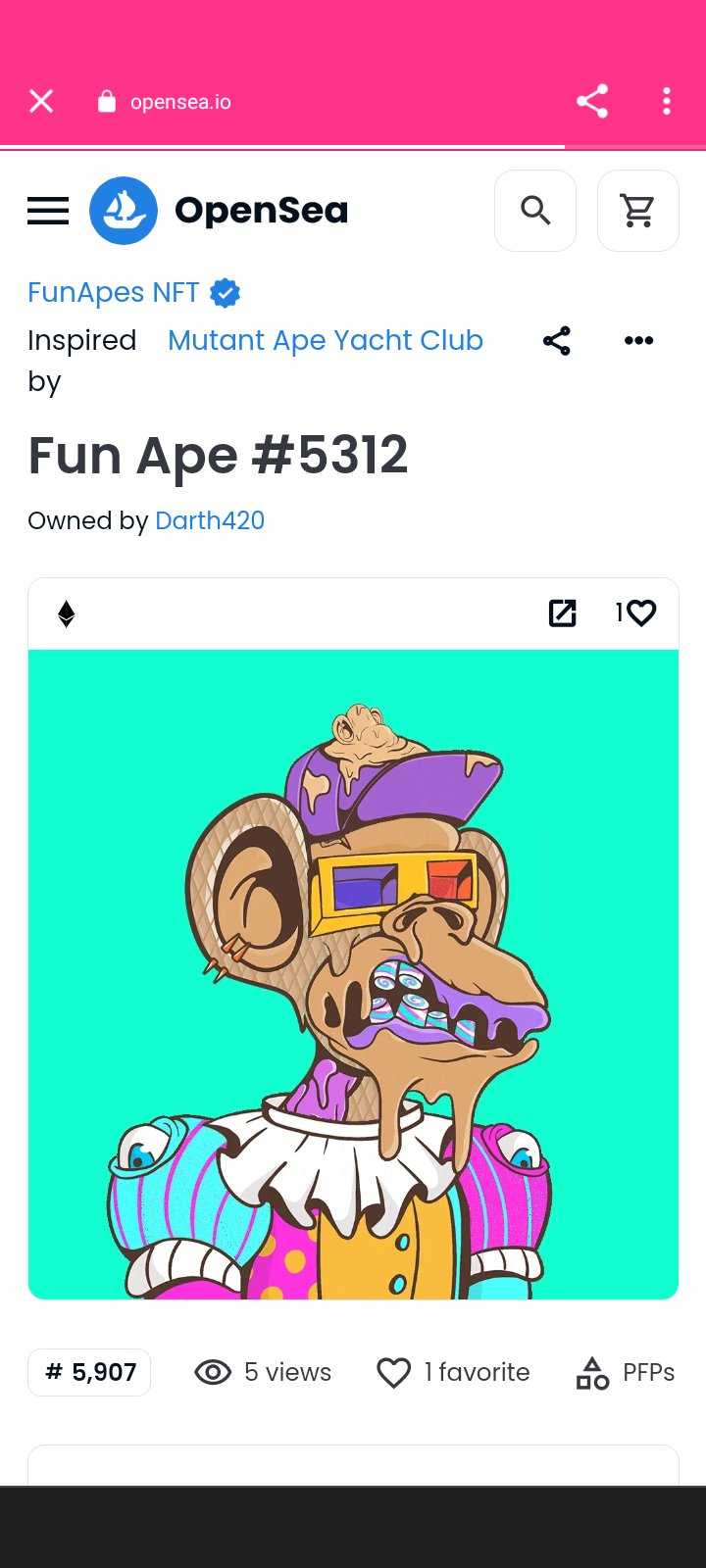Open the item more options ellipsis

point(638,341)
